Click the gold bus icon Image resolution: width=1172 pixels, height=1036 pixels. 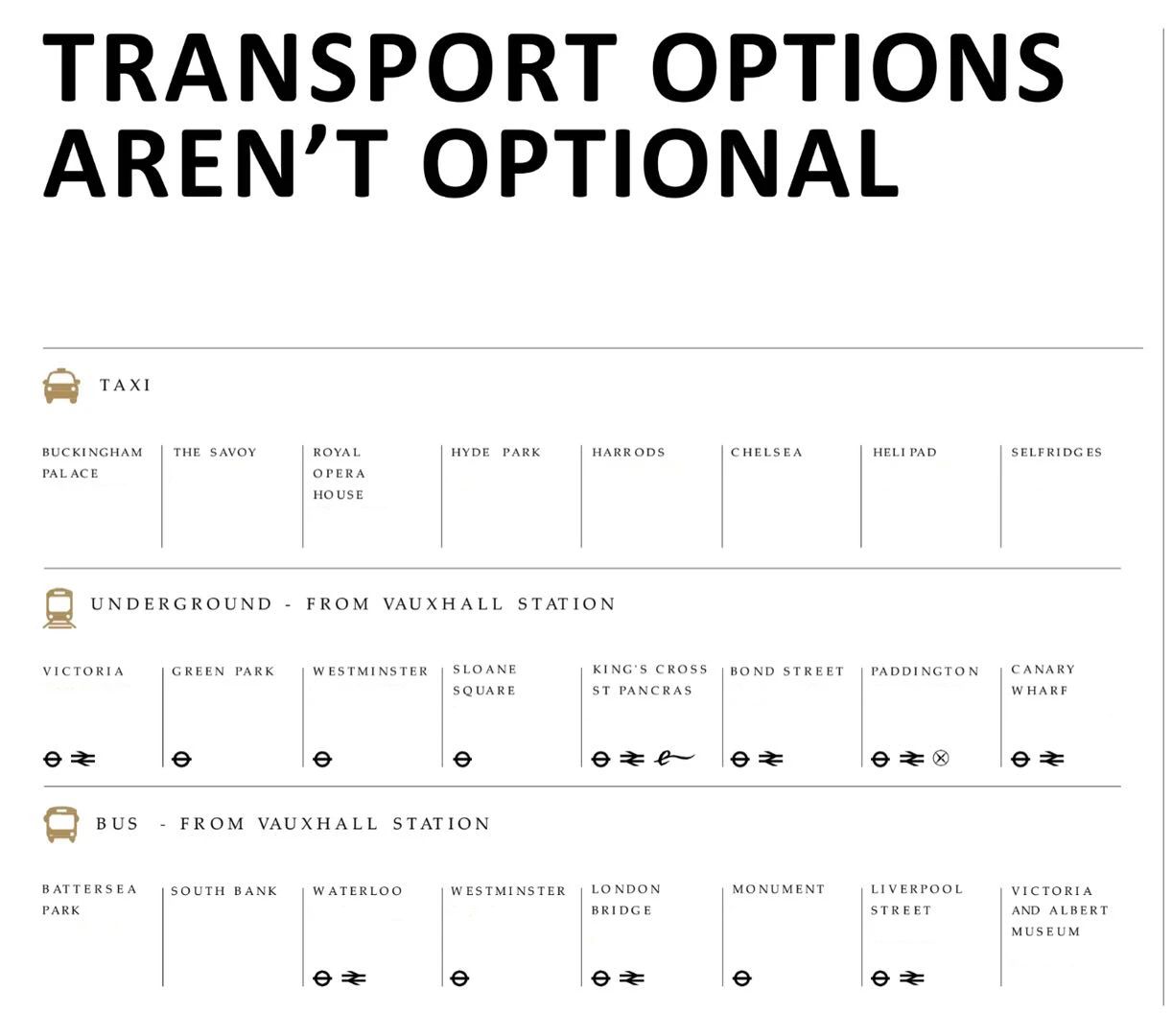[61, 825]
